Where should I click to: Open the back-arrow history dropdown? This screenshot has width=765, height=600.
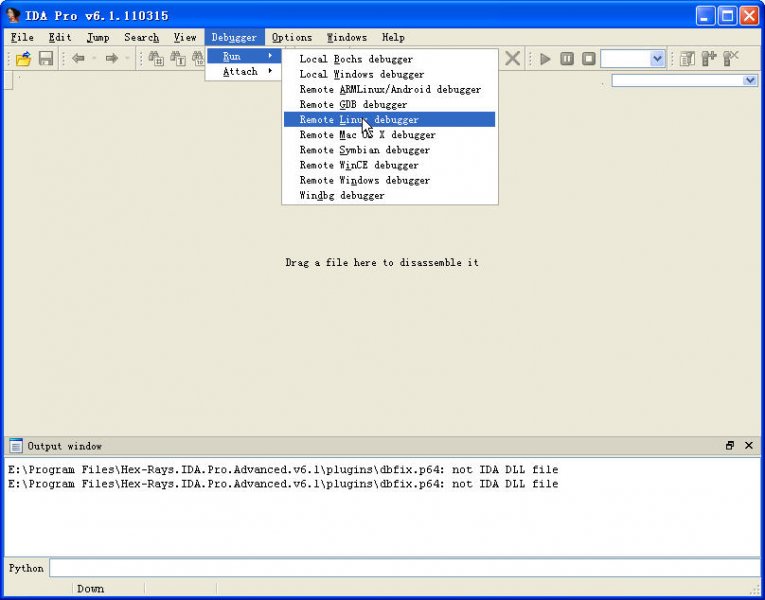[94, 59]
